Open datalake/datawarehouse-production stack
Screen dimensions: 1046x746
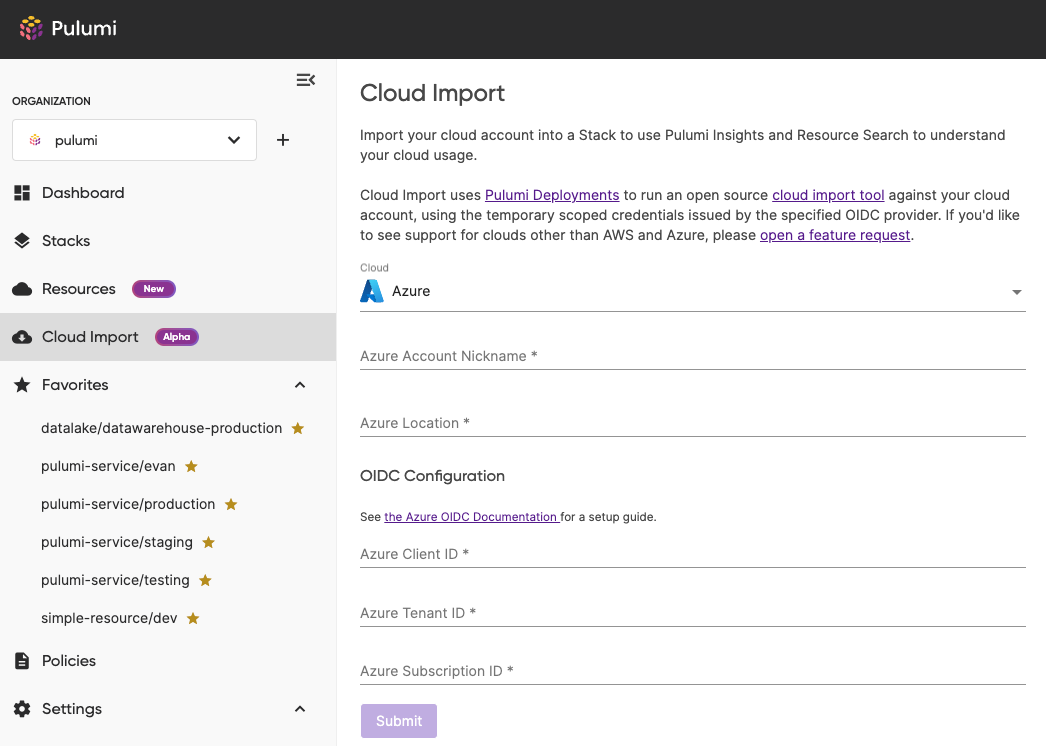pyautogui.click(x=161, y=428)
